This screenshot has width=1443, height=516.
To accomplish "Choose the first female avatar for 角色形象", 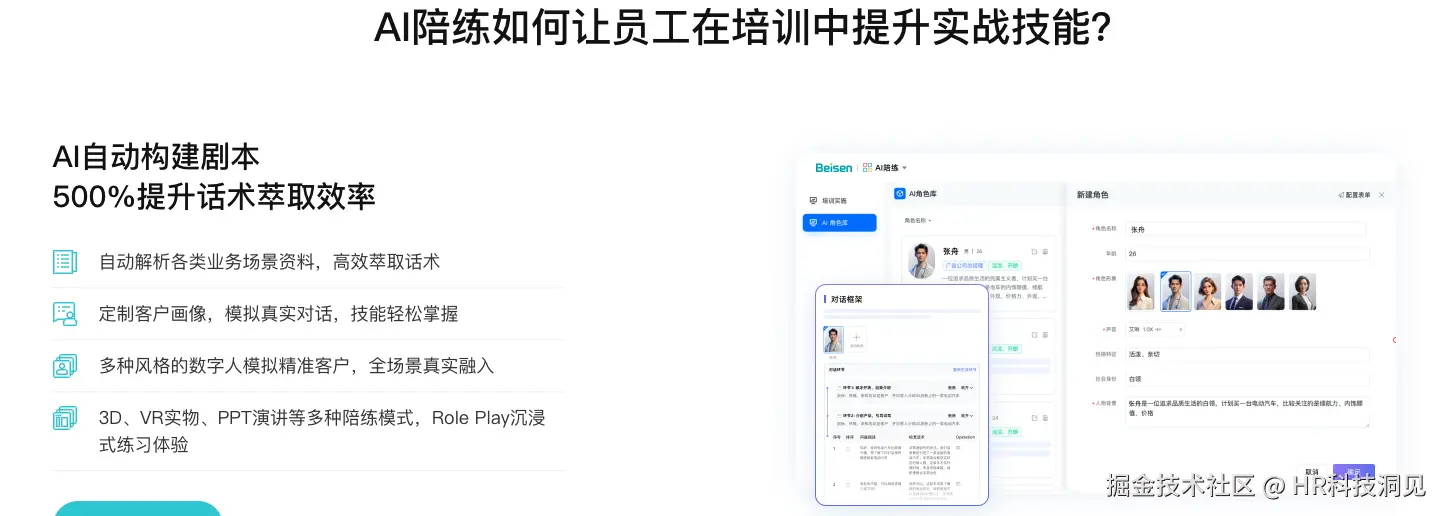I will point(1140,292).
